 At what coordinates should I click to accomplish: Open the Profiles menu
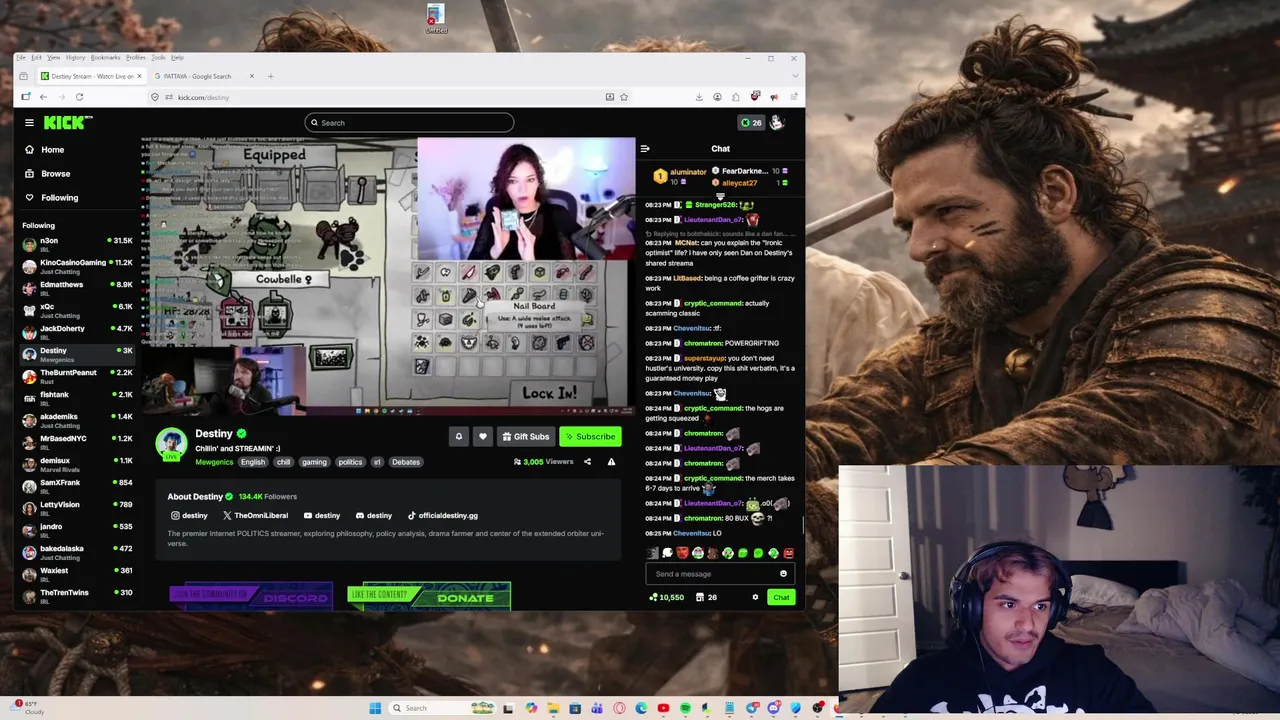click(135, 58)
